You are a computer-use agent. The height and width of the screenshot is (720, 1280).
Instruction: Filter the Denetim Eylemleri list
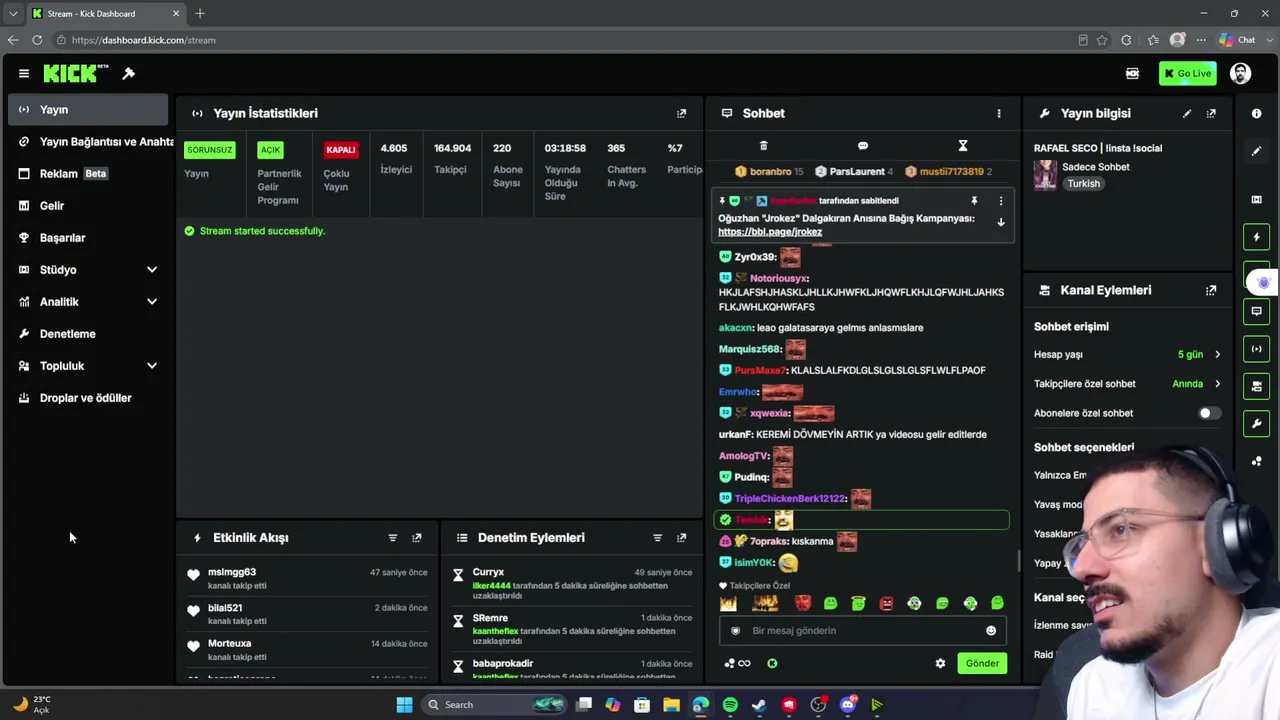[657, 538]
